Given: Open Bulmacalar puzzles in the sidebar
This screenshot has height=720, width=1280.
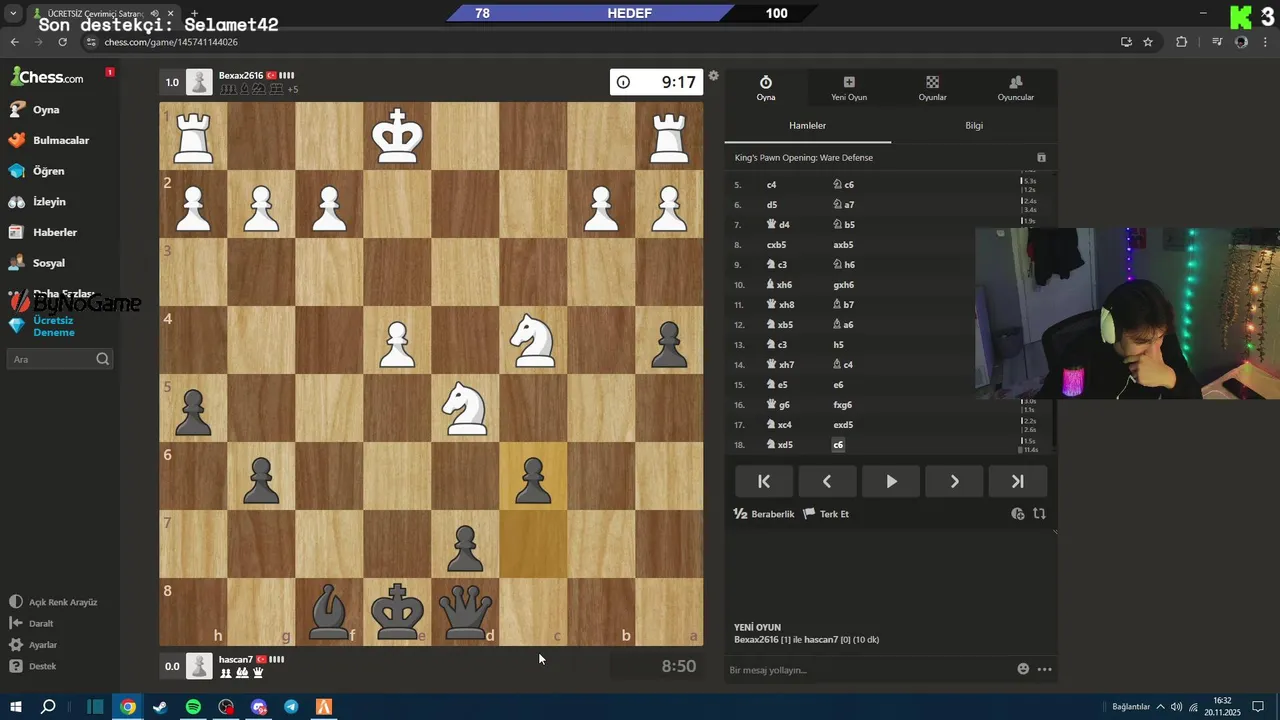Looking at the screenshot, I should point(49,140).
